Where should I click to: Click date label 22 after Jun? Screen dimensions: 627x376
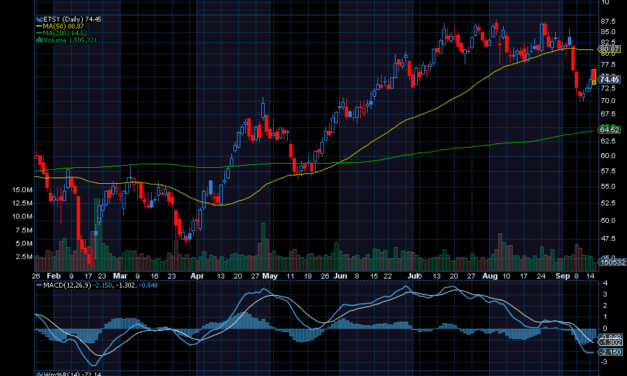[387, 276]
